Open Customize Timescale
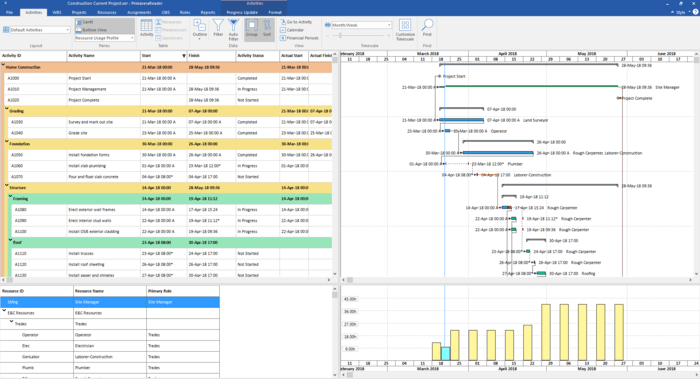This screenshot has width=700, height=379. 405,30
